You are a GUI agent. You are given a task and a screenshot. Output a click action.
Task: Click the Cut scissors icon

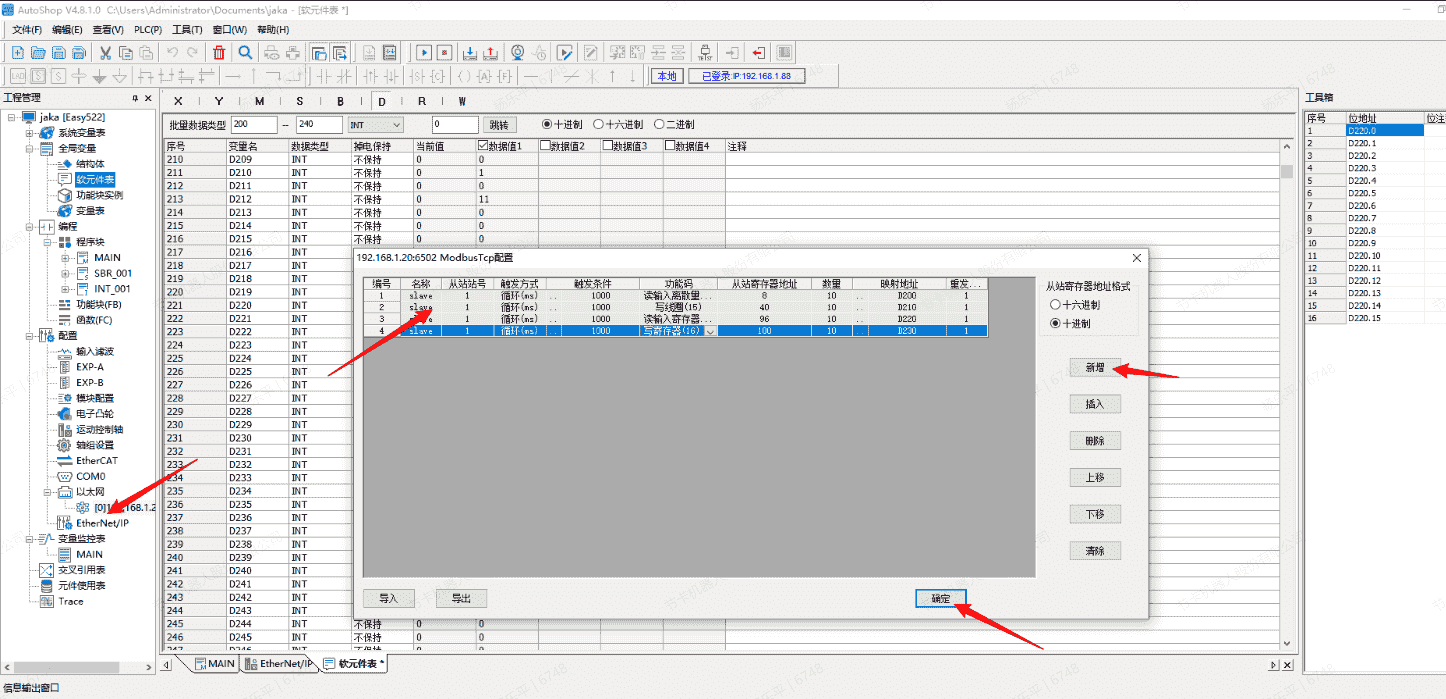tap(104, 52)
